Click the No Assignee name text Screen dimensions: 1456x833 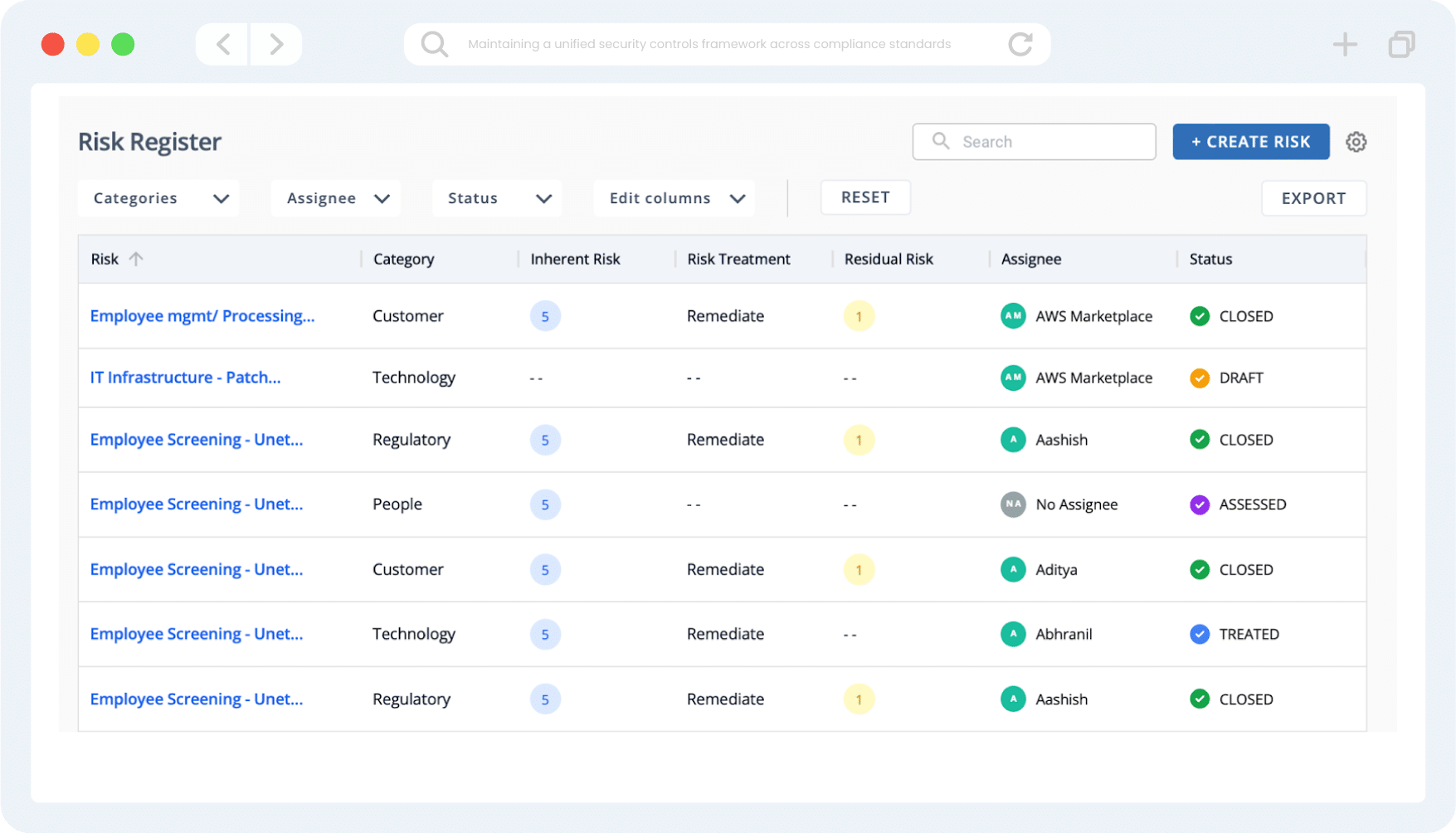point(1076,504)
